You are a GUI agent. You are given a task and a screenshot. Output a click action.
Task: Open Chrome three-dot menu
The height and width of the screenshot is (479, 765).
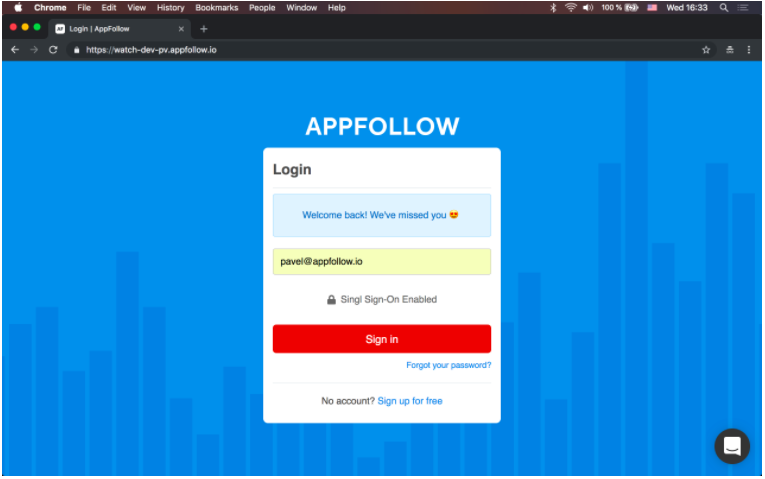[x=748, y=50]
